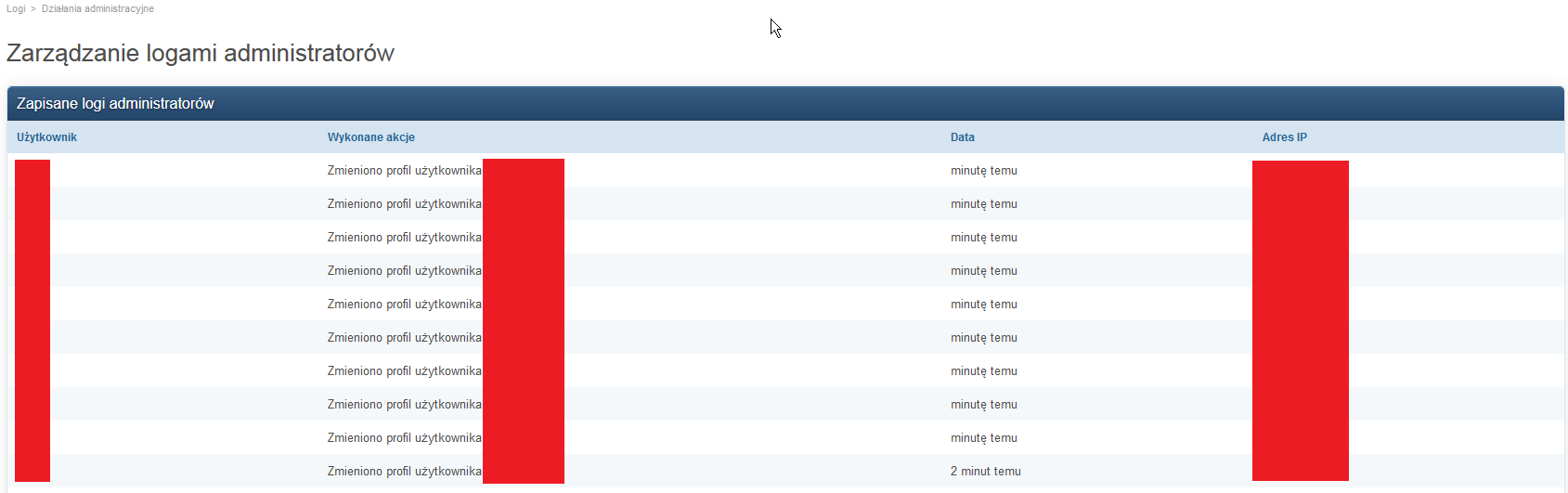
Task: Click the red redacted block in the user column
Action: [x=32, y=320]
